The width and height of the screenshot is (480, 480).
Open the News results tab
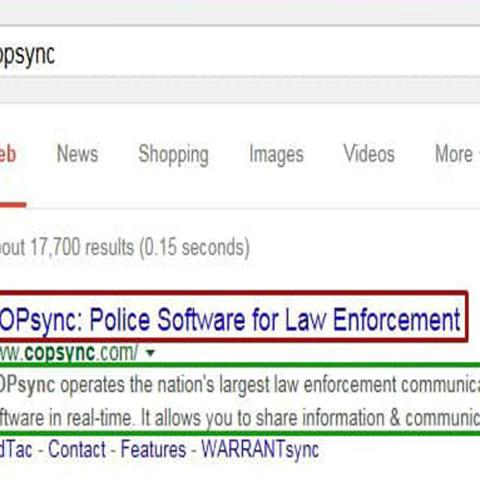[x=77, y=154]
